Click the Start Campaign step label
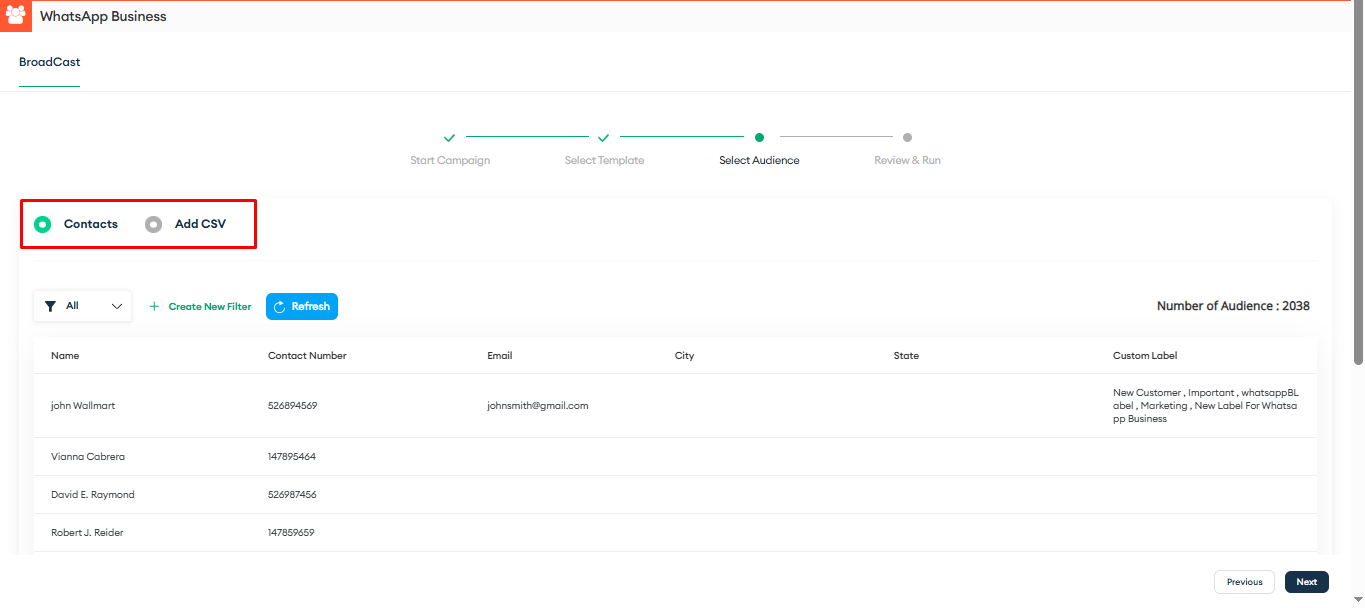 (450, 160)
